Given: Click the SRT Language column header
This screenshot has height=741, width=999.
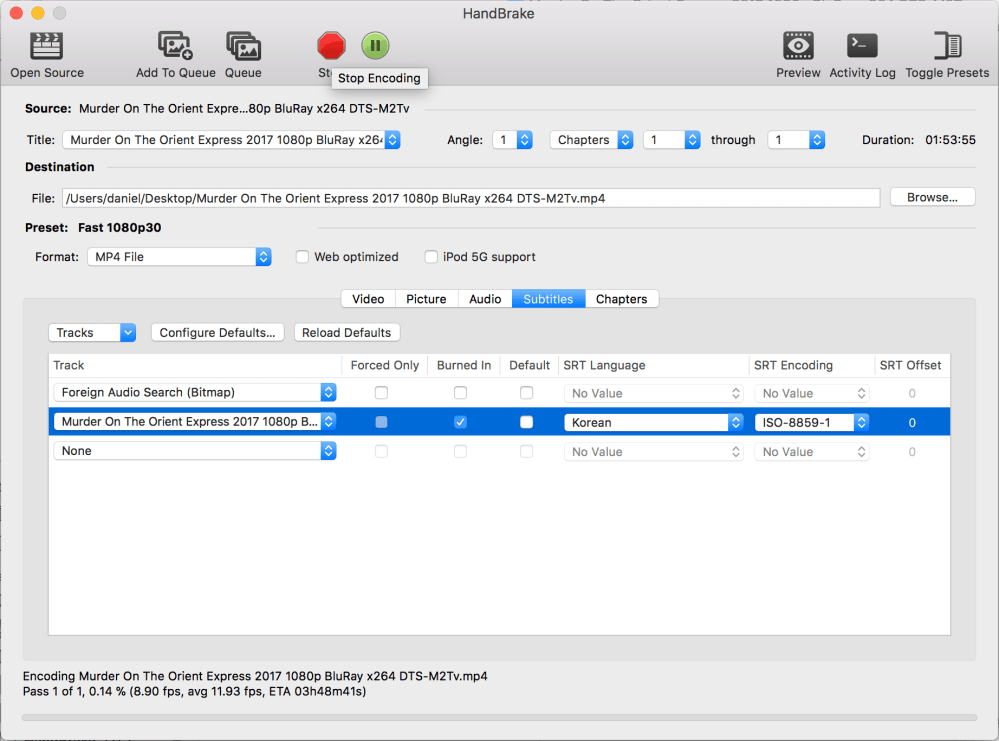Looking at the screenshot, I should click(653, 365).
